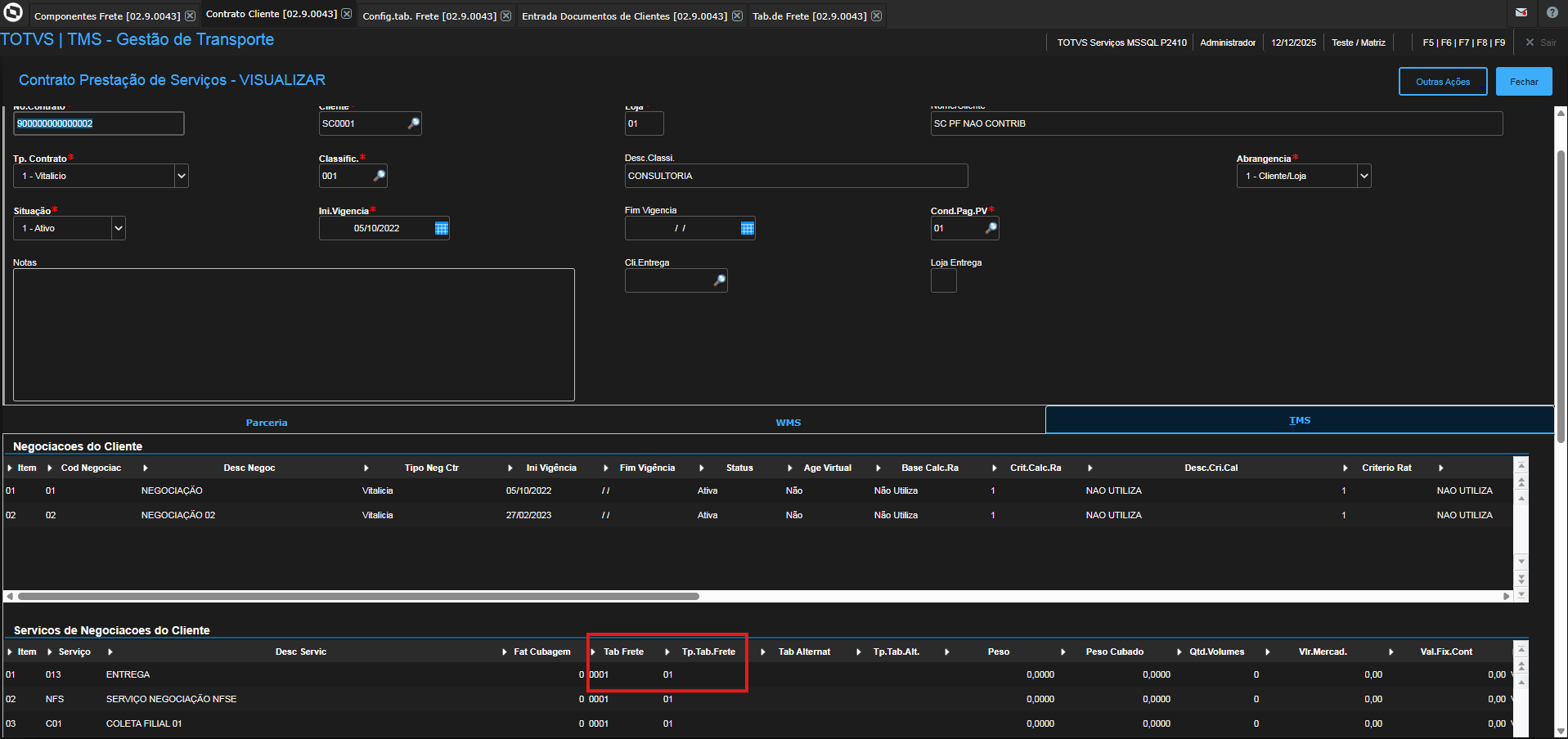Screen dimensions: 1568x739
Task: Click the Outras Ações button
Action: pos(1442,82)
